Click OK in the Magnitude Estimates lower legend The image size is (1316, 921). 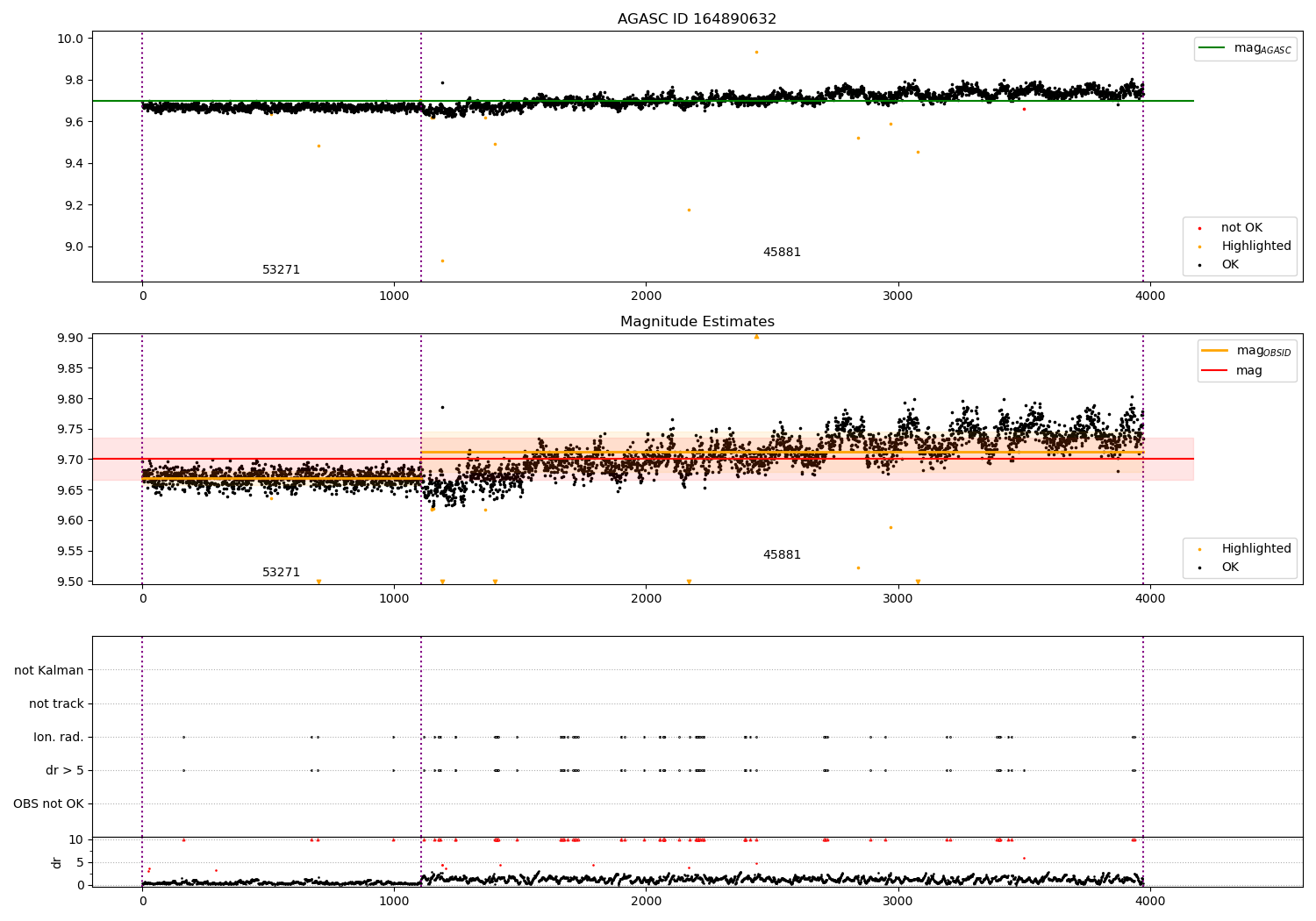1230,567
